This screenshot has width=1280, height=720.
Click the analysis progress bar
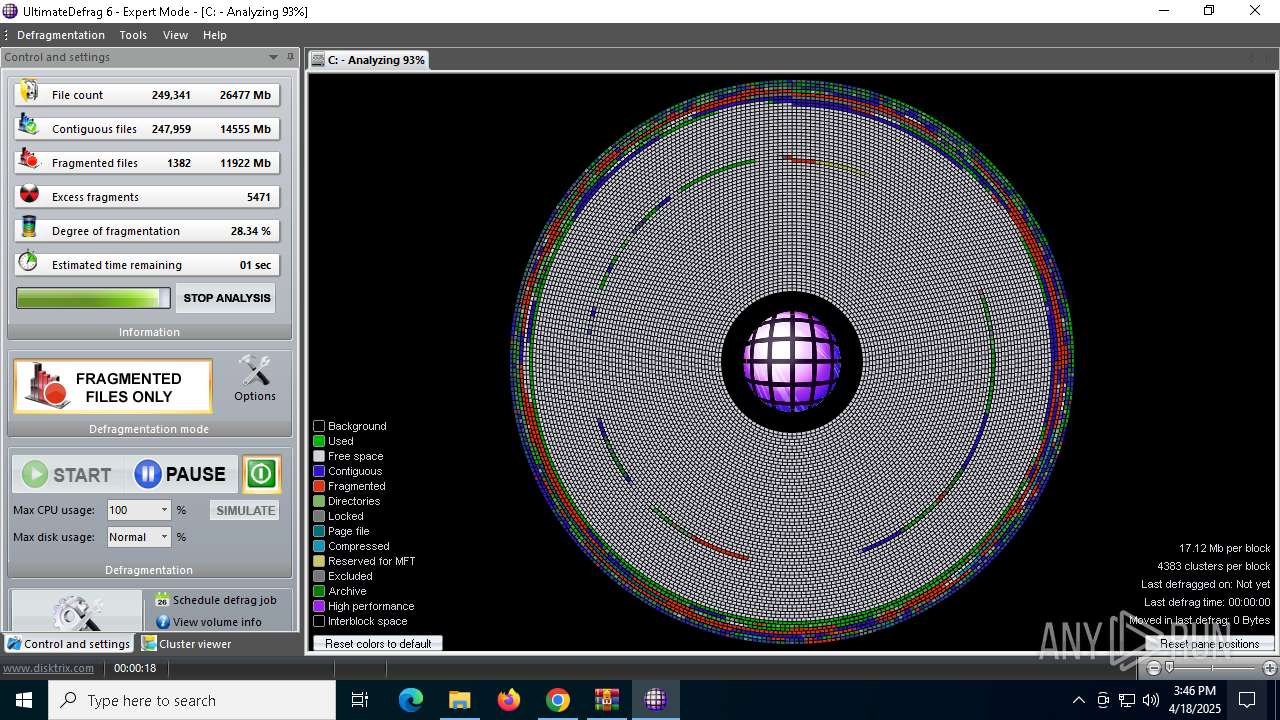click(93, 298)
